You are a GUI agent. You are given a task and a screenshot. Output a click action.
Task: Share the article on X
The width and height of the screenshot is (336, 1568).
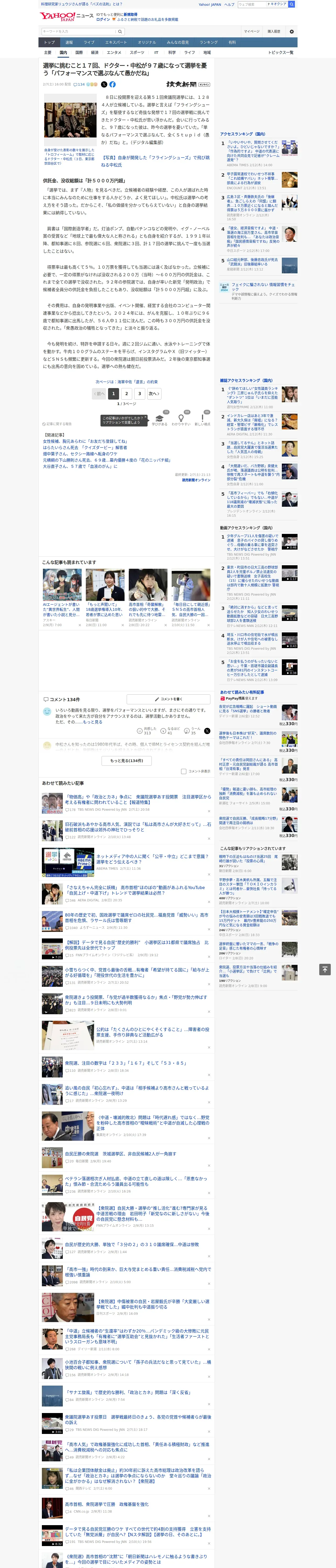[104, 85]
